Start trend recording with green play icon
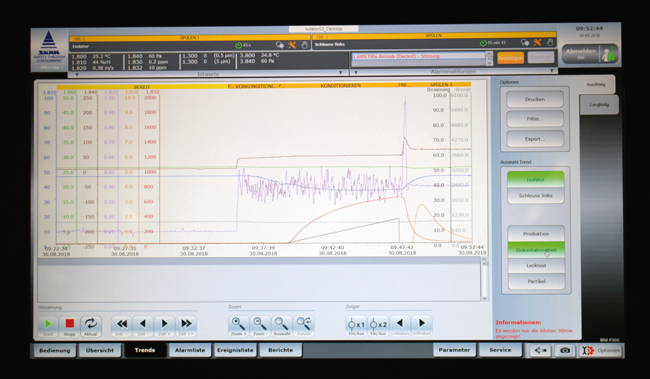 click(x=48, y=326)
